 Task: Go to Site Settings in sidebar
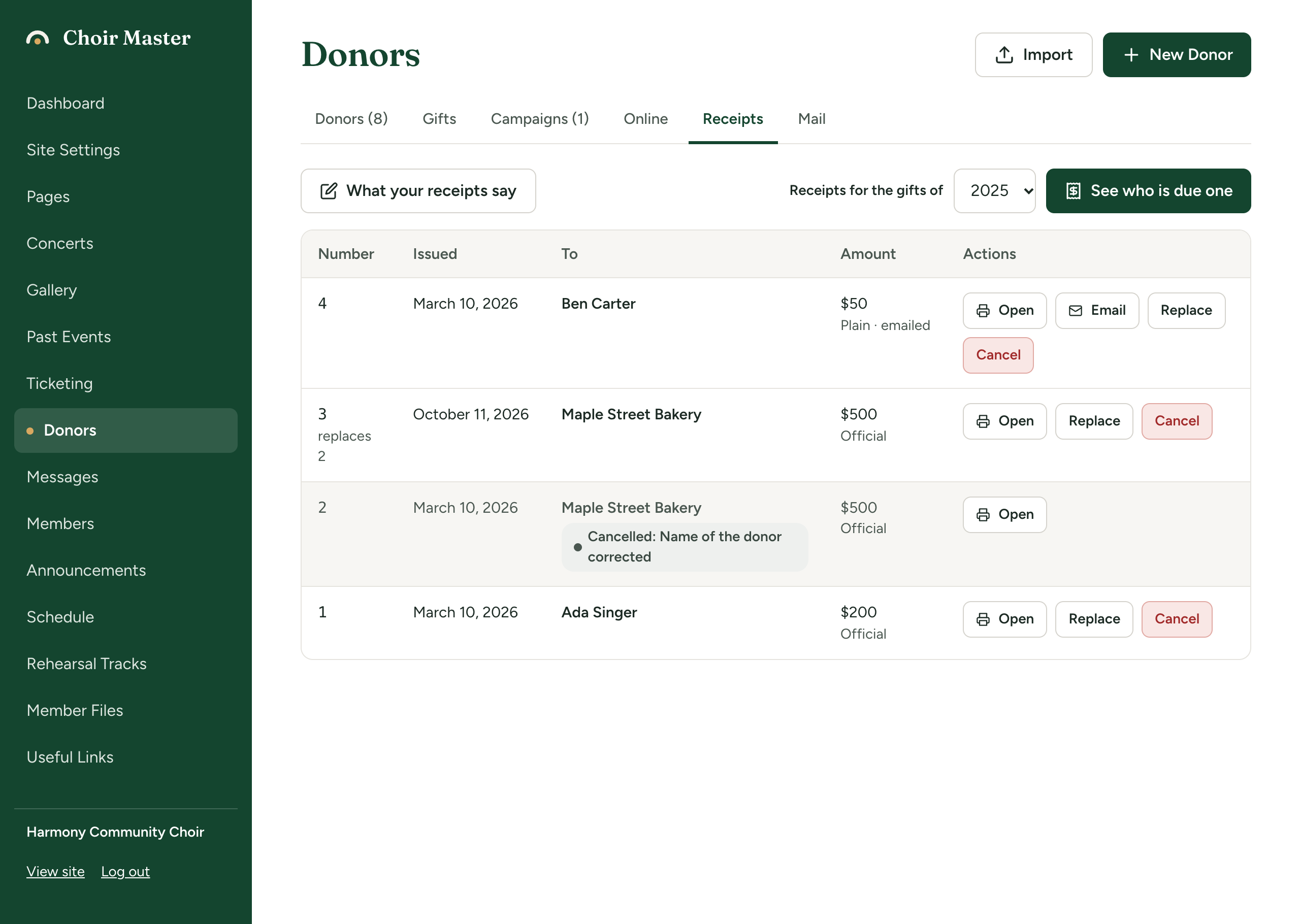coord(126,150)
